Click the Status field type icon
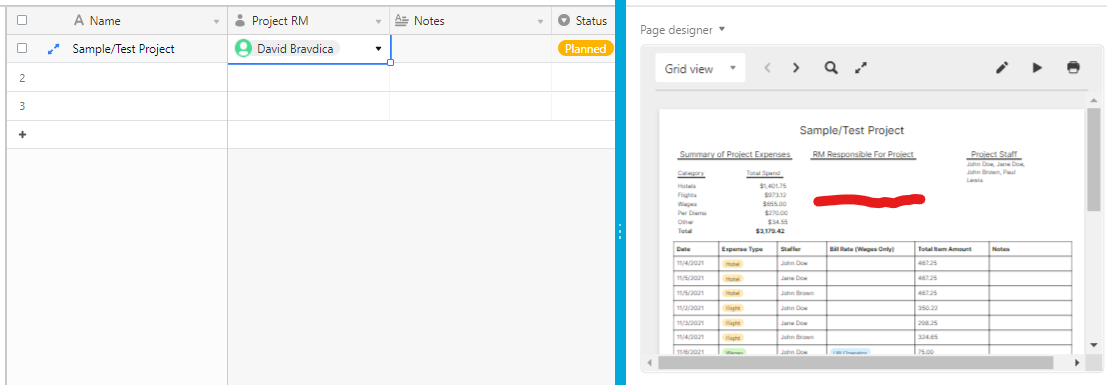This screenshot has height=385, width=1107. [563, 20]
